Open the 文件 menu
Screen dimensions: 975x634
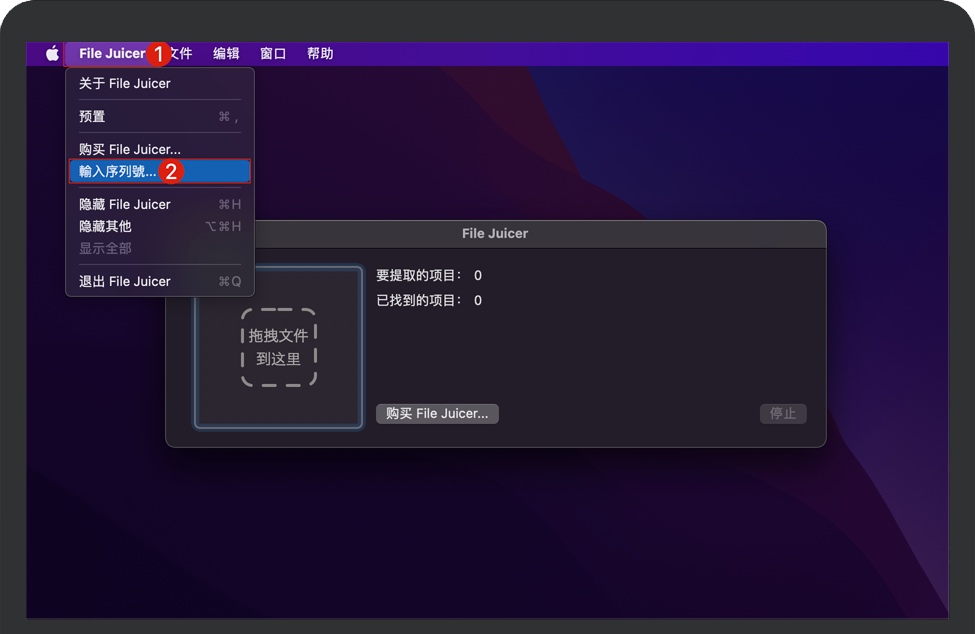[182, 53]
